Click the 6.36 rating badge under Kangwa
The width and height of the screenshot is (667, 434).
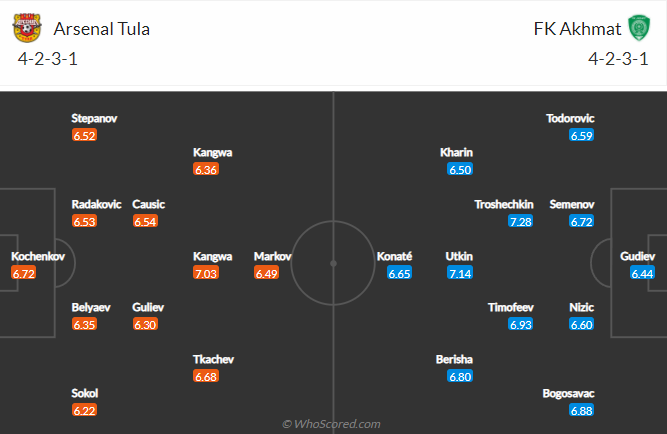click(206, 169)
